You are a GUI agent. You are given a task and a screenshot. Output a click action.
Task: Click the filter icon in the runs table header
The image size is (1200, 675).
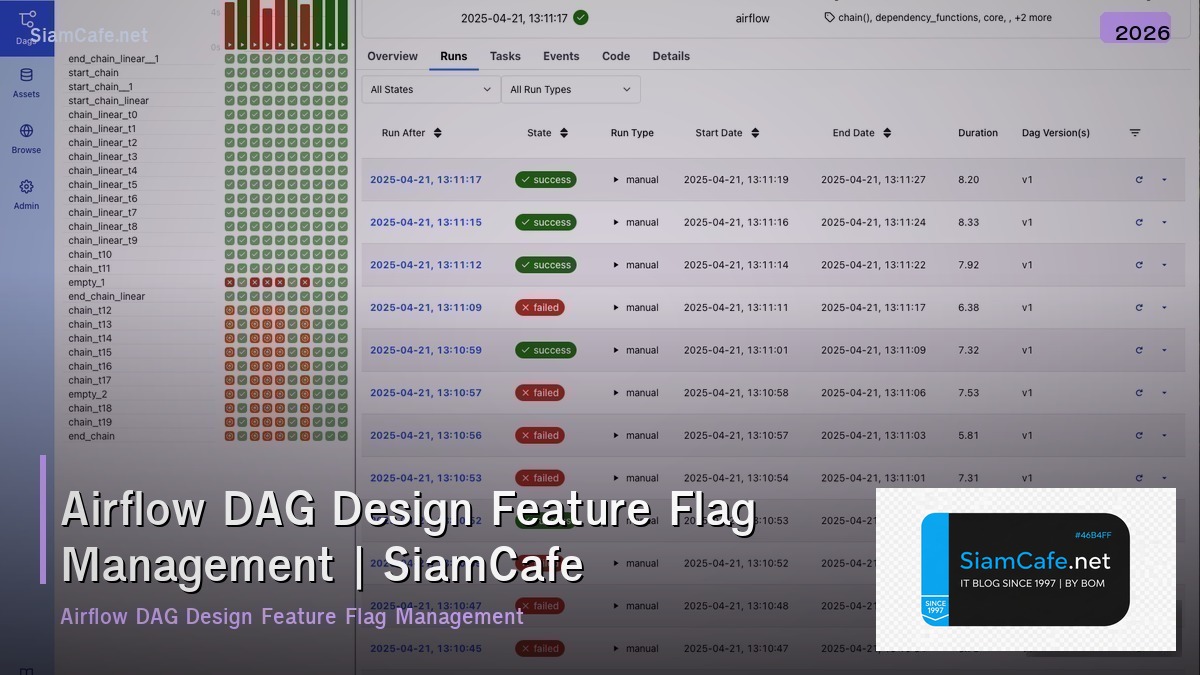1134,132
